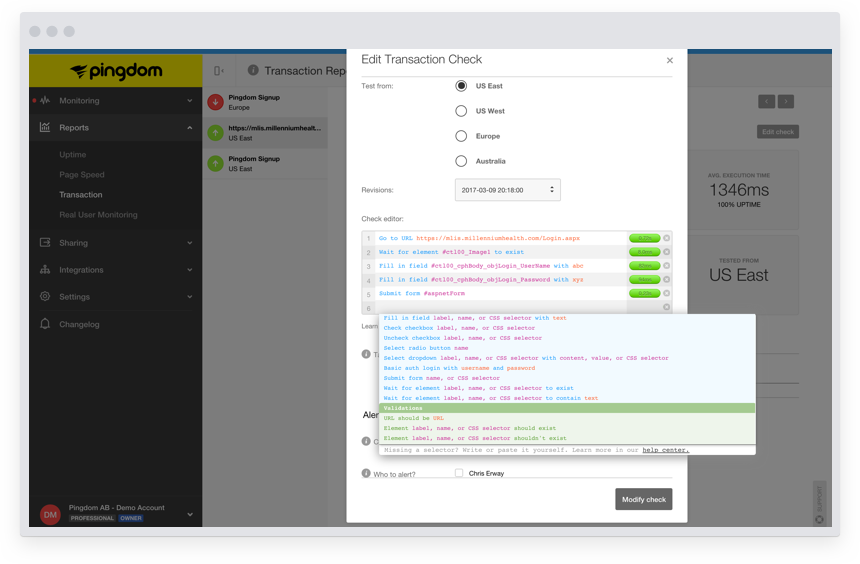Click the Integrations icon in sidebar
Screen dimensions: 860x564
(45, 269)
